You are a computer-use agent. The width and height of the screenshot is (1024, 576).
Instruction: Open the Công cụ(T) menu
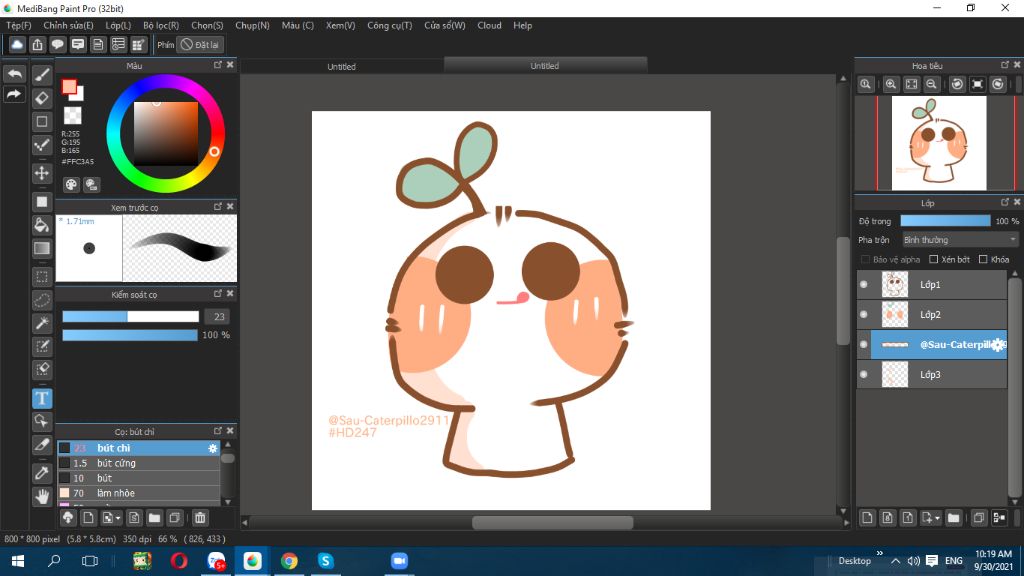coord(390,25)
